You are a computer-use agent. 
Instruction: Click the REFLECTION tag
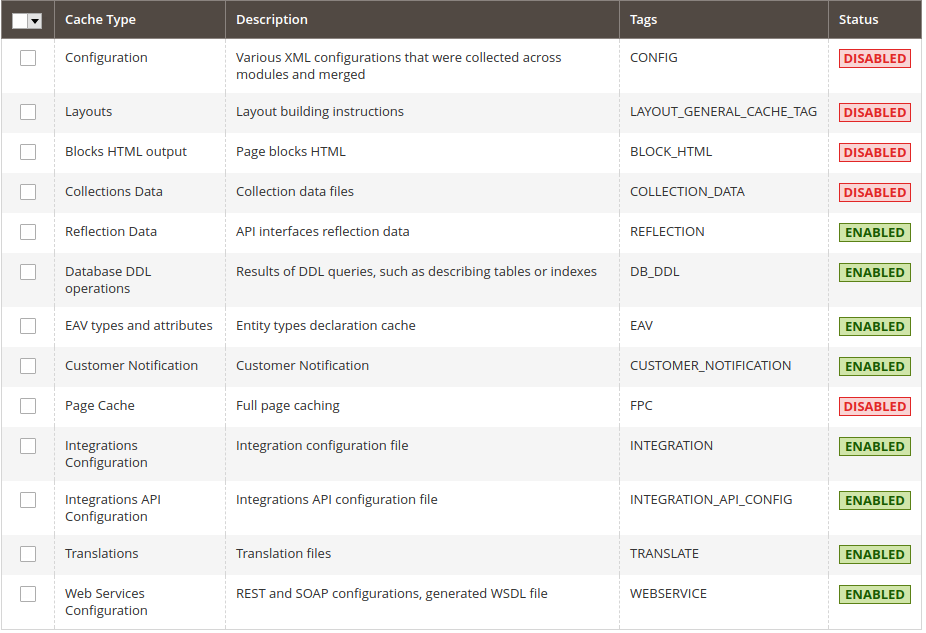667,232
